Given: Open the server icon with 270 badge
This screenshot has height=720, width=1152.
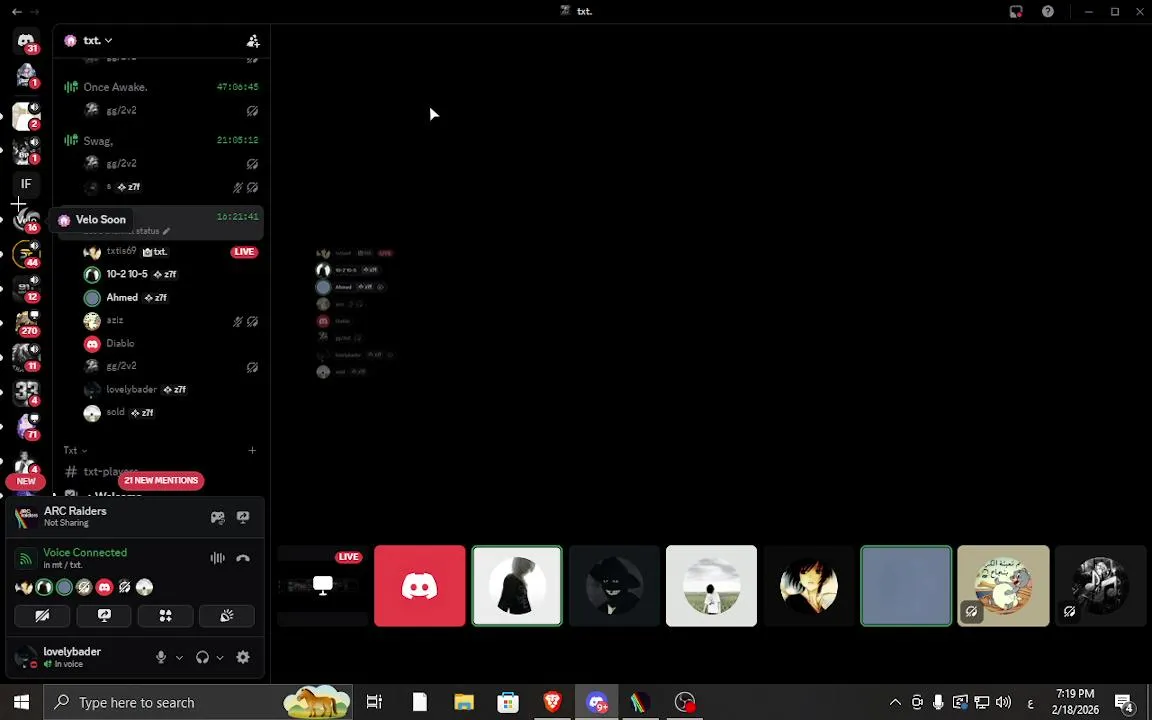Looking at the screenshot, I should pyautogui.click(x=26, y=323).
